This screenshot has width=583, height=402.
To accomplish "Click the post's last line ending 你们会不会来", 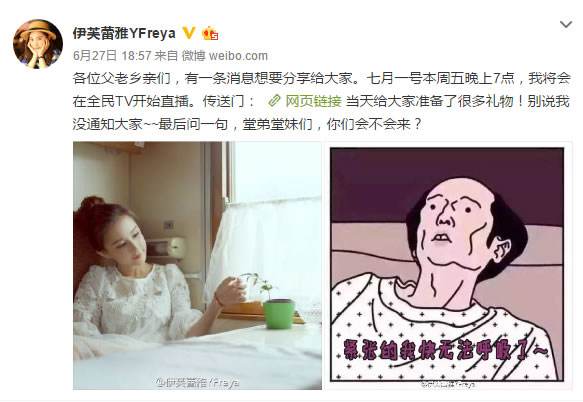I will (248, 124).
